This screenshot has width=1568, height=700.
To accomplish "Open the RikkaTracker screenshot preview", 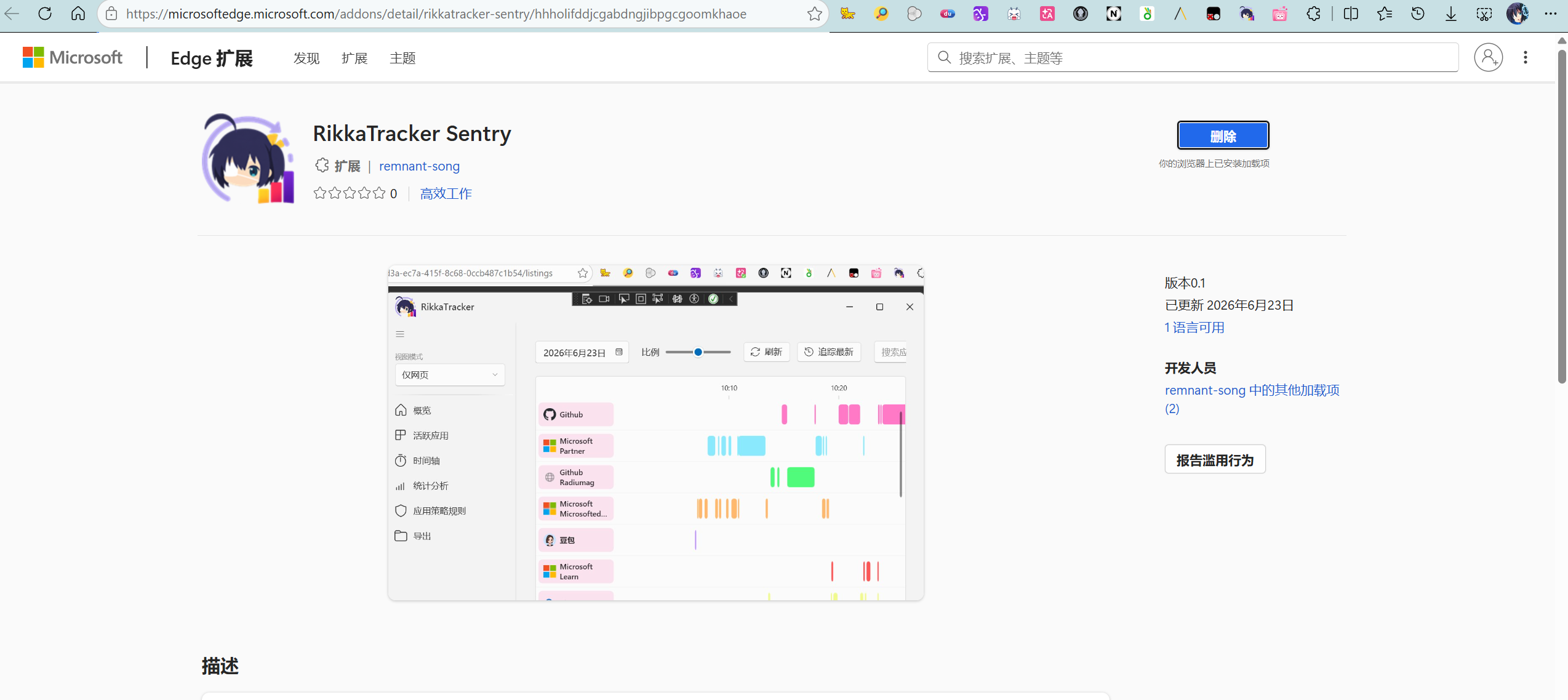I will point(655,433).
